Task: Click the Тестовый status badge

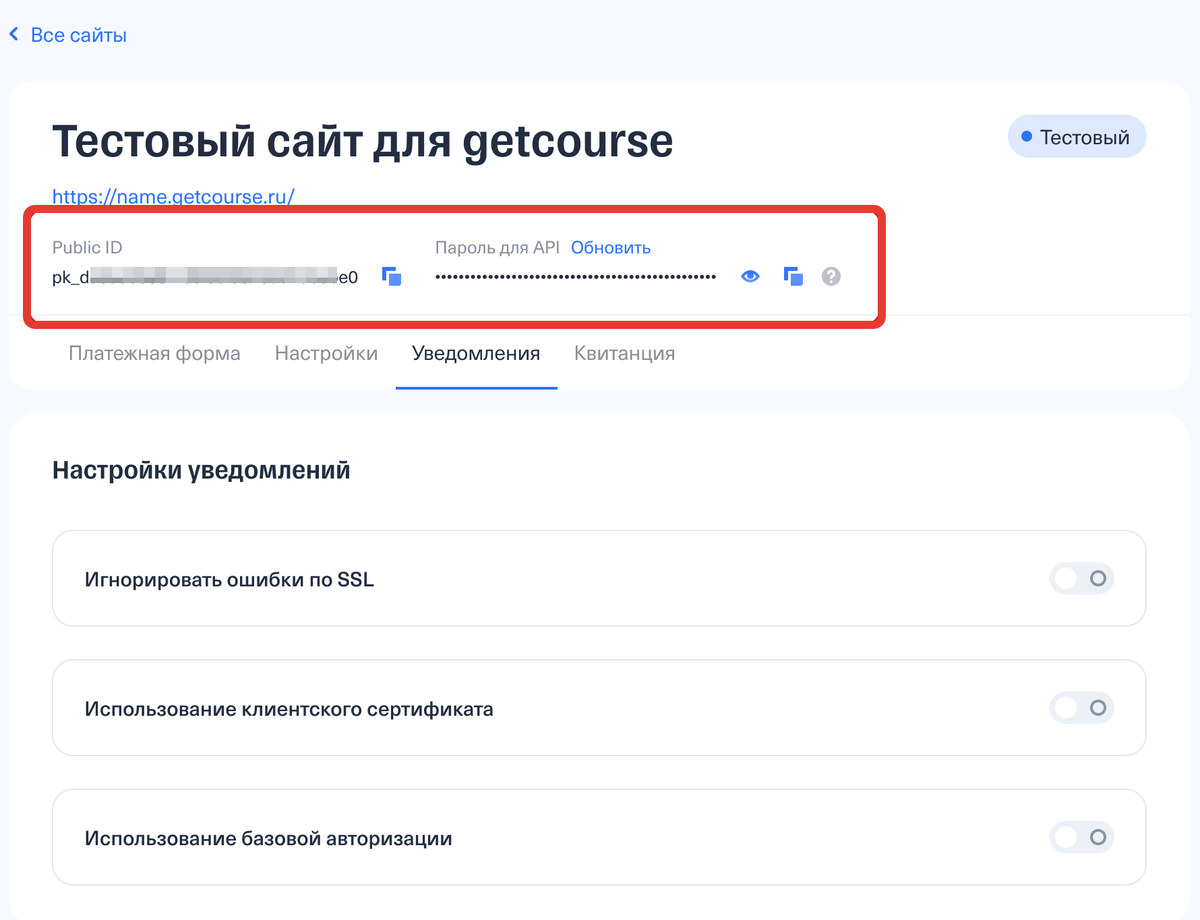Action: point(1077,137)
